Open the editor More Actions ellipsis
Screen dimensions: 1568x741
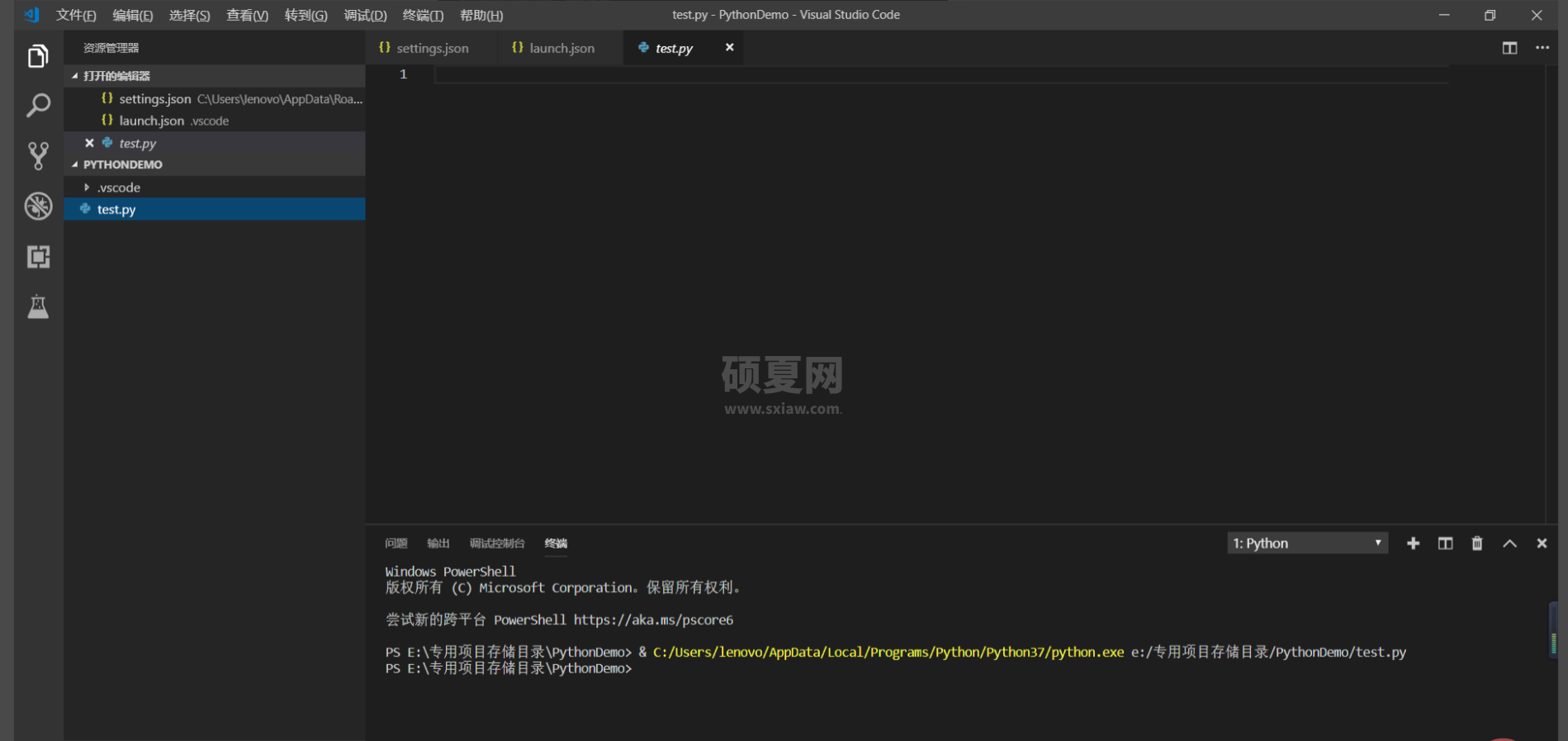click(1542, 48)
